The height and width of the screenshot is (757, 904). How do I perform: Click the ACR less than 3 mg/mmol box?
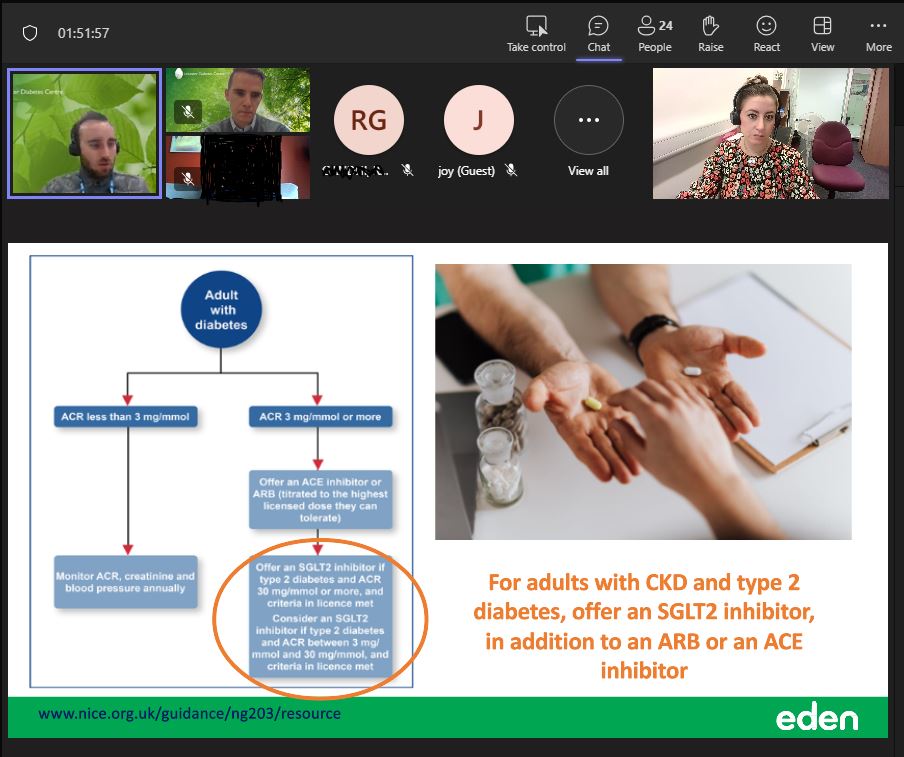126,416
